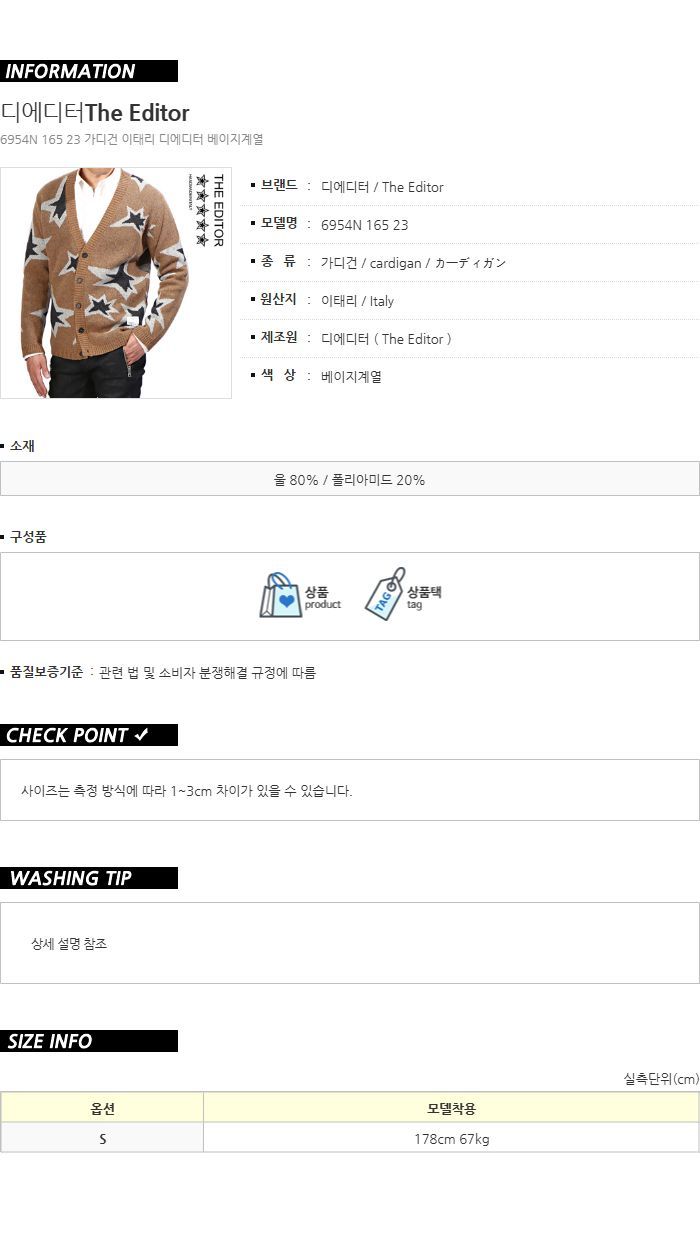
Task: Click the 옵션 column header in size table
Action: coord(102,1108)
